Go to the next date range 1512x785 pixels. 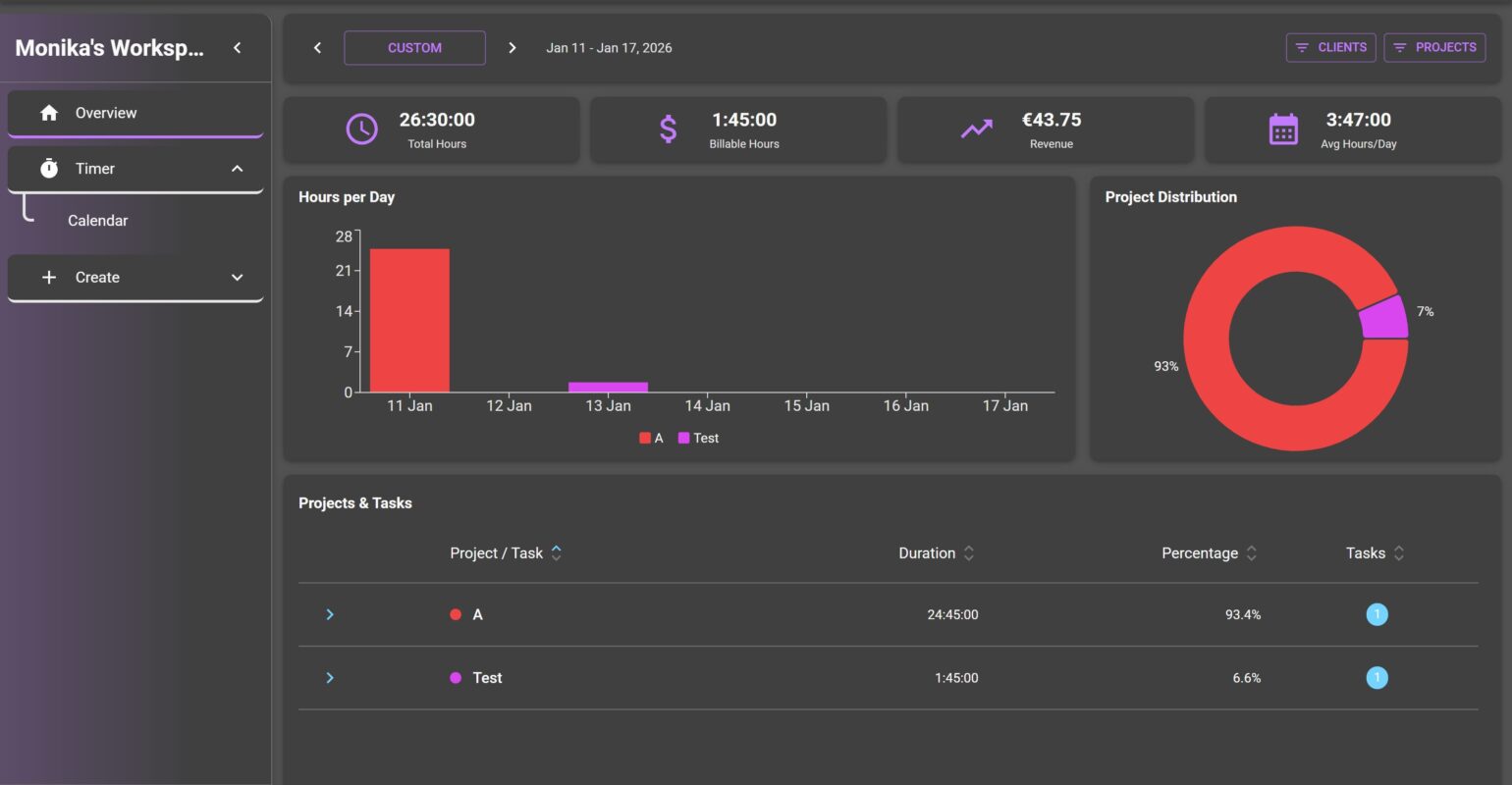[x=512, y=48]
